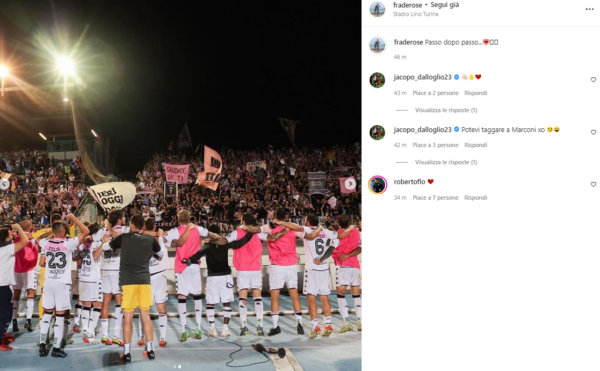Screen dimensions: 600x371
Task: Click fraderose avatar beside the caption
Action: pyautogui.click(x=377, y=45)
